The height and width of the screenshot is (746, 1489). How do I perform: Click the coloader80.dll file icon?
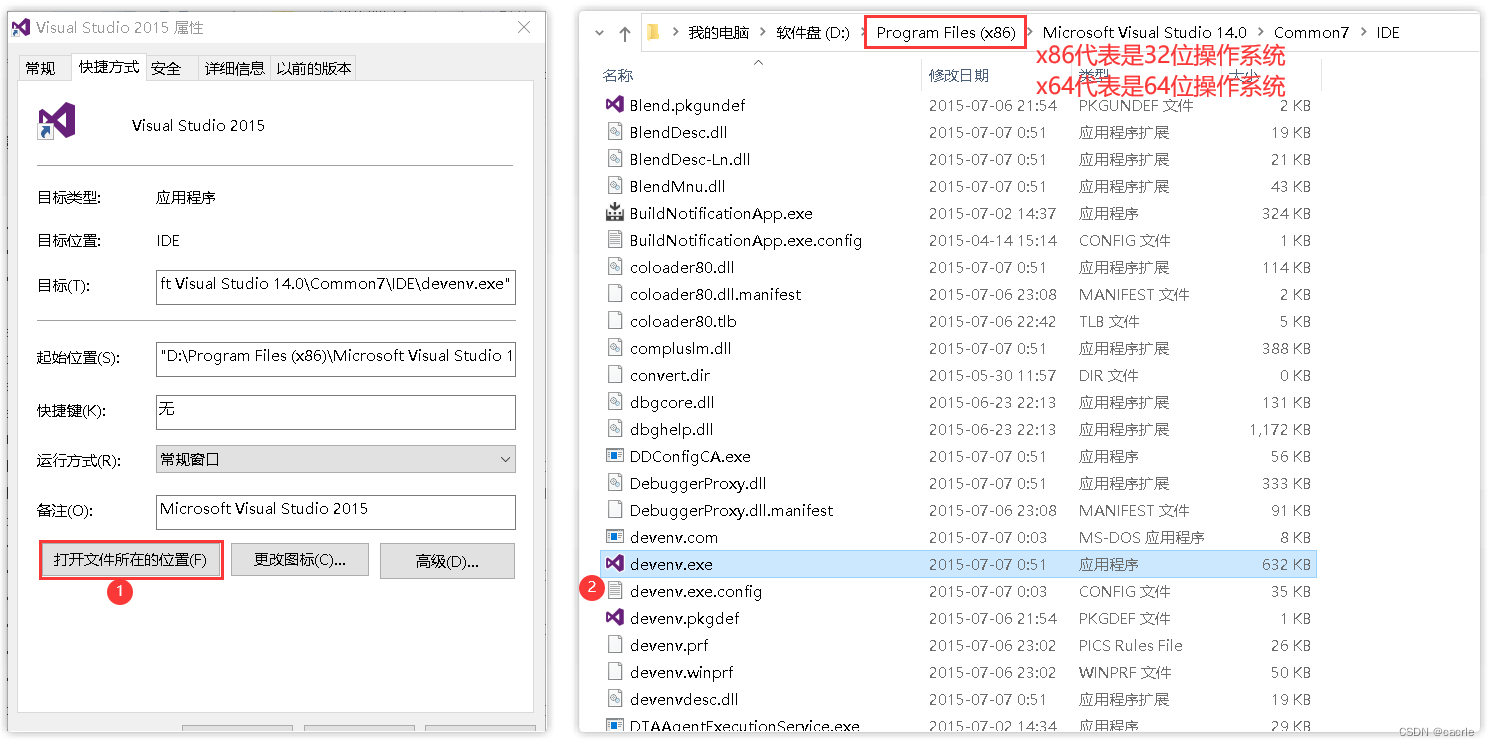click(x=614, y=267)
